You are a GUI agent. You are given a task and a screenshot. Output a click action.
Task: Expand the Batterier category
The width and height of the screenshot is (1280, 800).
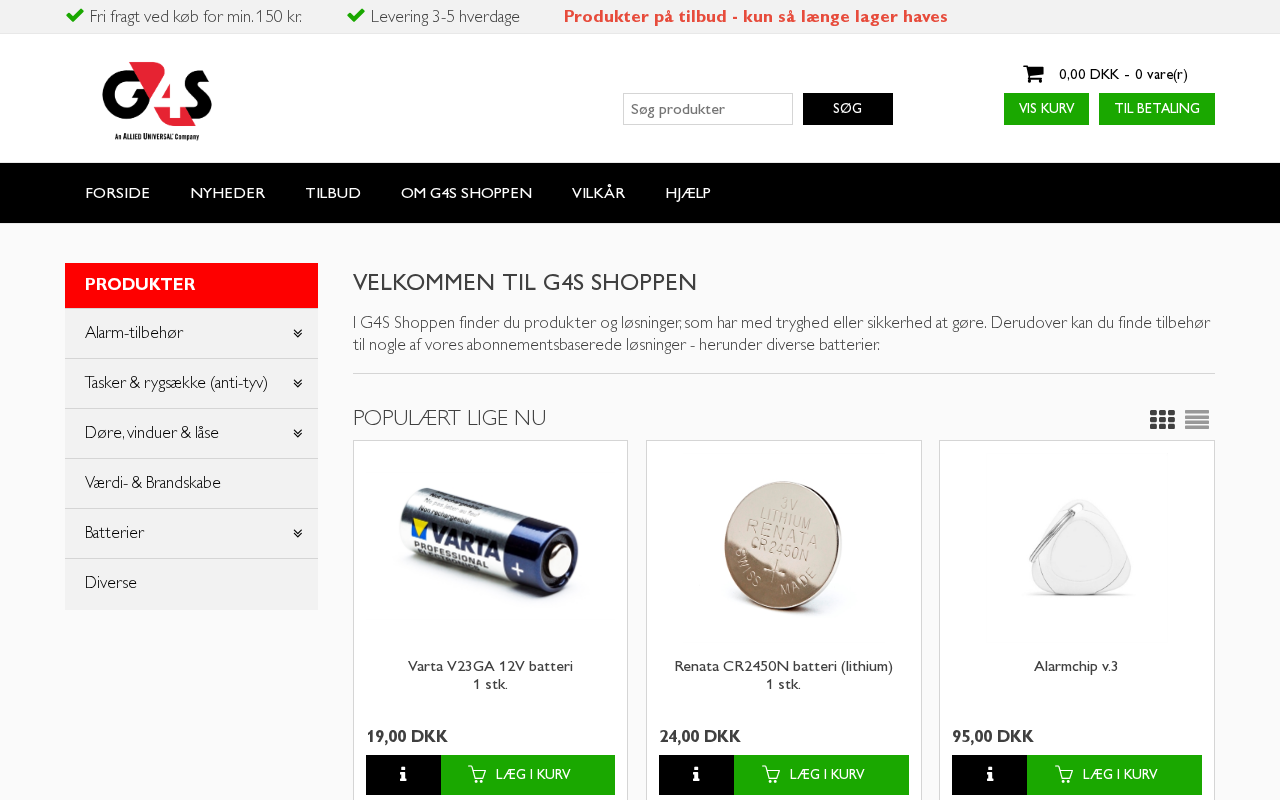tap(297, 534)
